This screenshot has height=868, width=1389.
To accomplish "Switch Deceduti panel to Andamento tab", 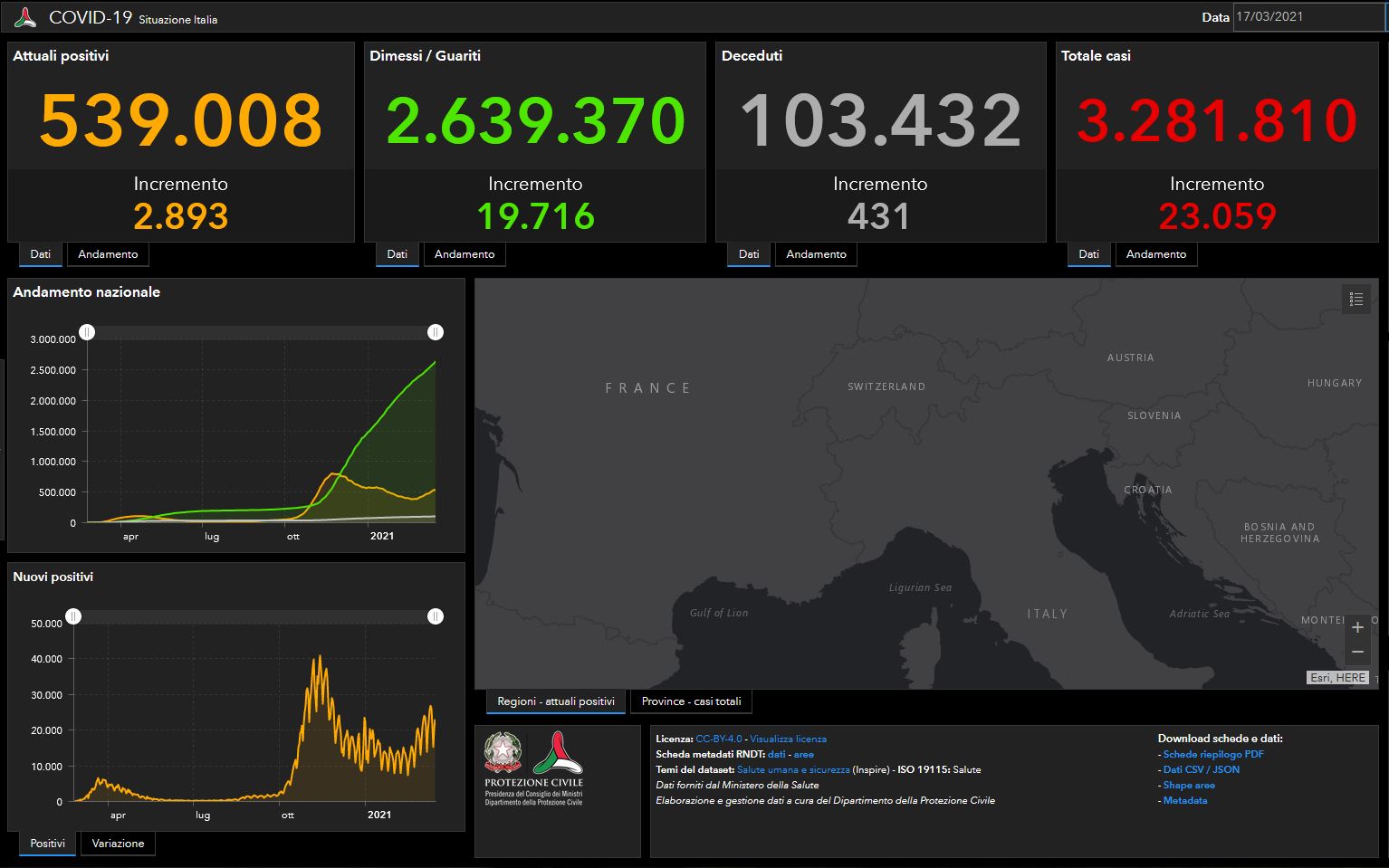I will coord(816,254).
